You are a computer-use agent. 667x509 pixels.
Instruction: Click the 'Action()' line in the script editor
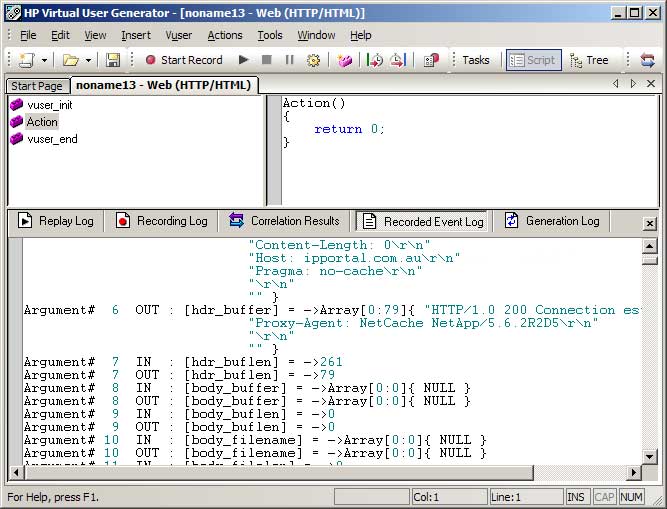[x=314, y=103]
